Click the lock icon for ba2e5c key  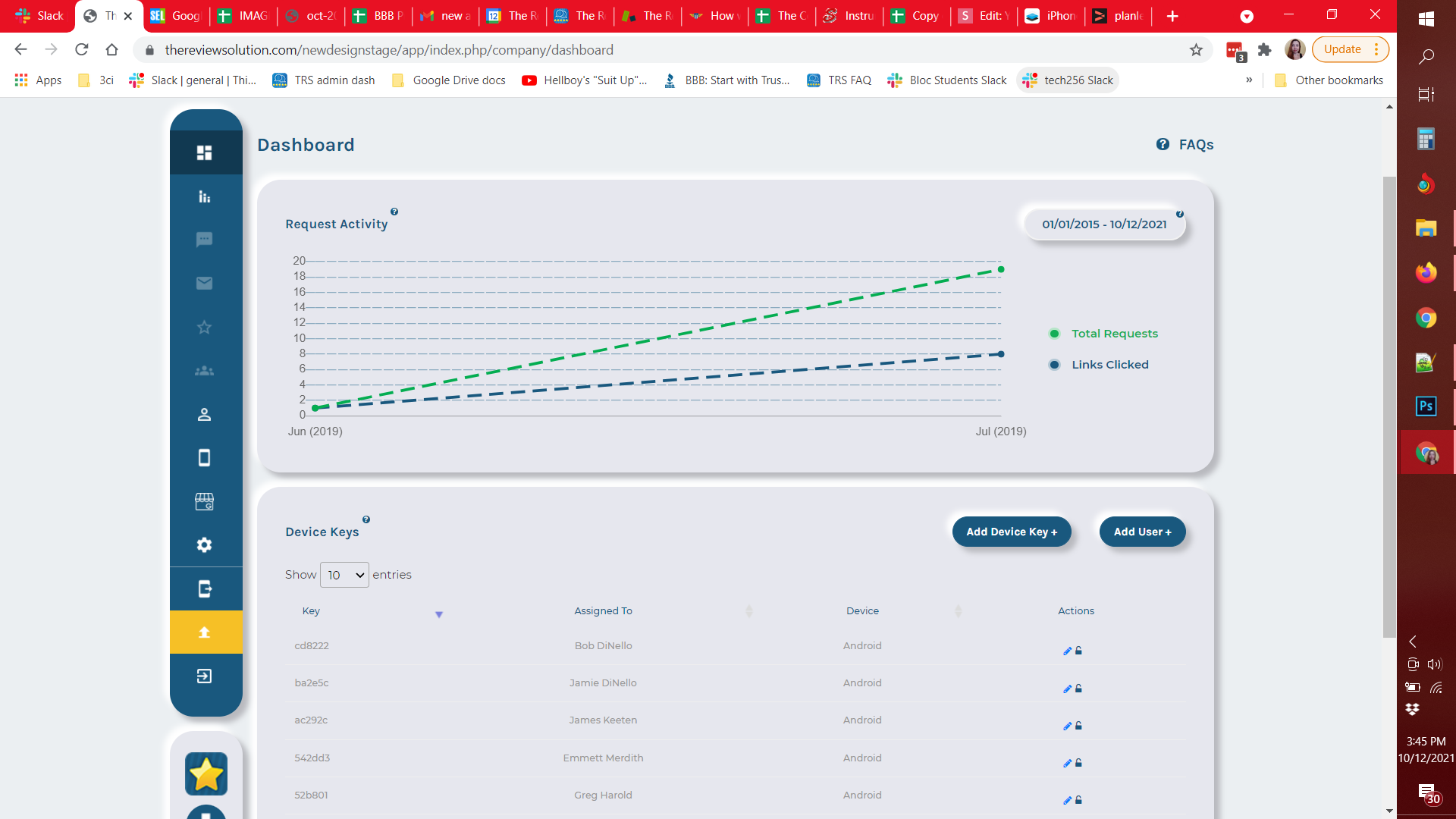click(x=1078, y=689)
